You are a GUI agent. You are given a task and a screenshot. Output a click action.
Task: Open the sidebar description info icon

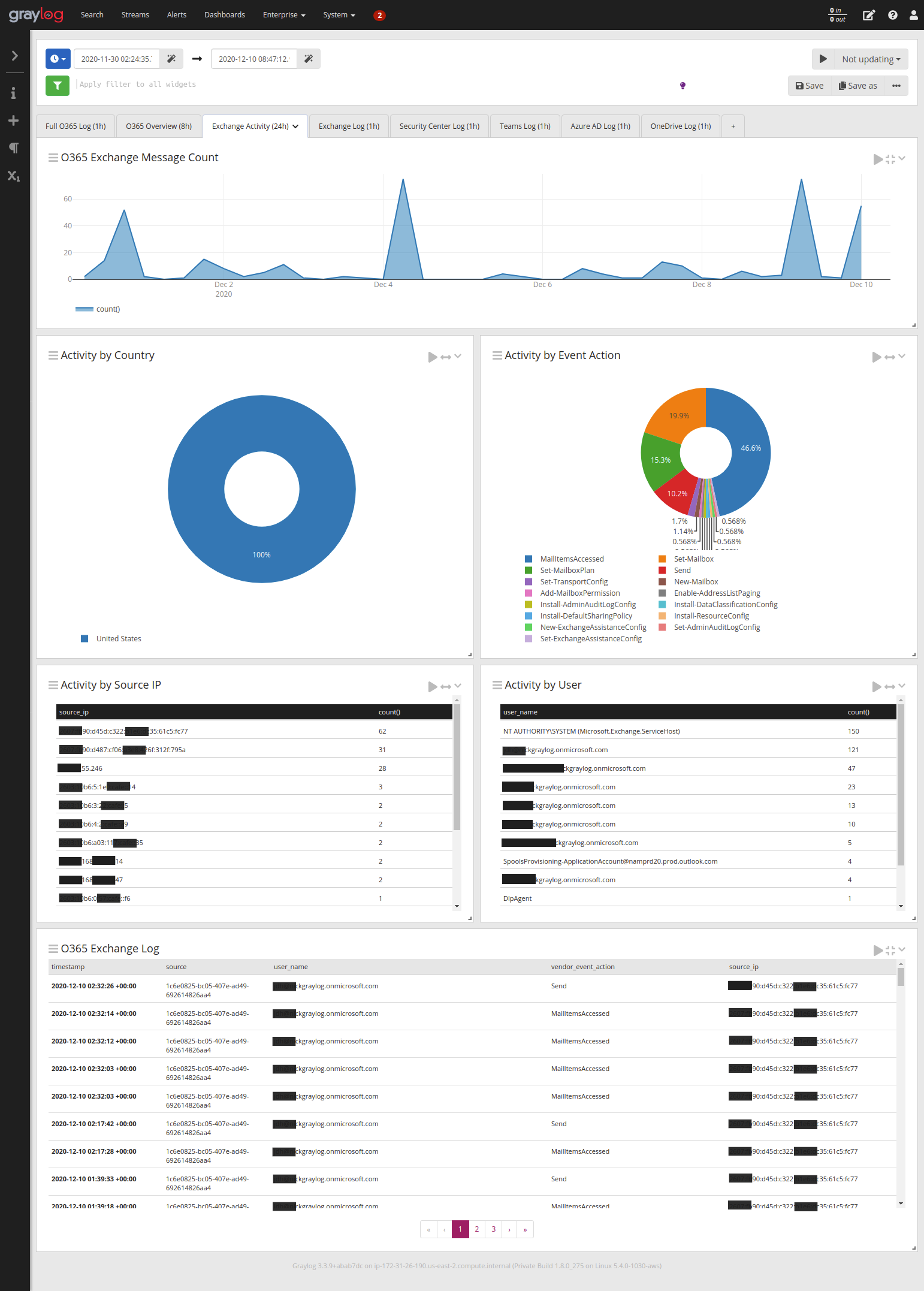click(14, 93)
